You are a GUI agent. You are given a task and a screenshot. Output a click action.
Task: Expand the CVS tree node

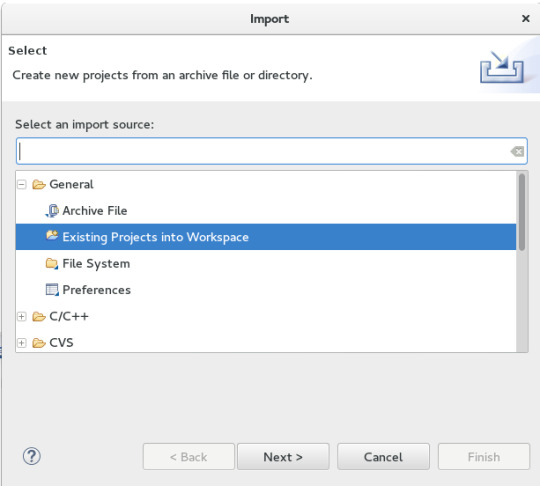pos(22,343)
